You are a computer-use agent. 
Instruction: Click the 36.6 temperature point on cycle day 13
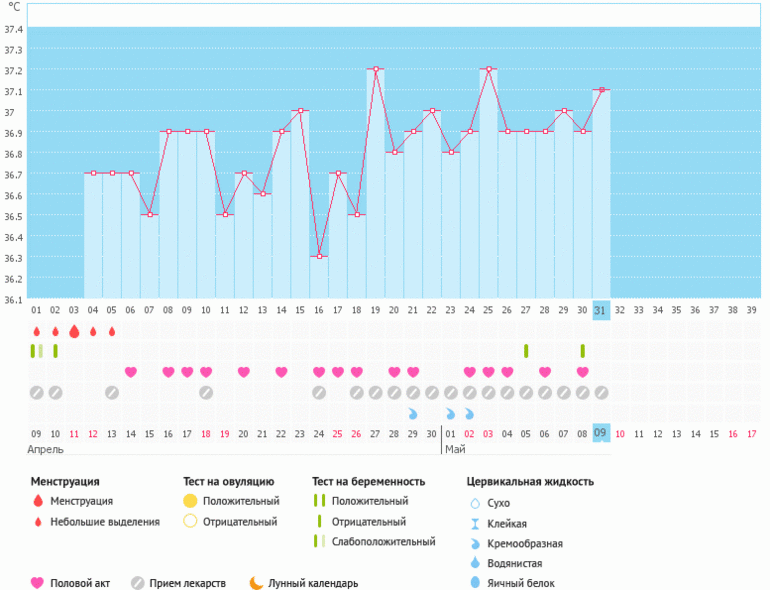pyautogui.click(x=263, y=194)
